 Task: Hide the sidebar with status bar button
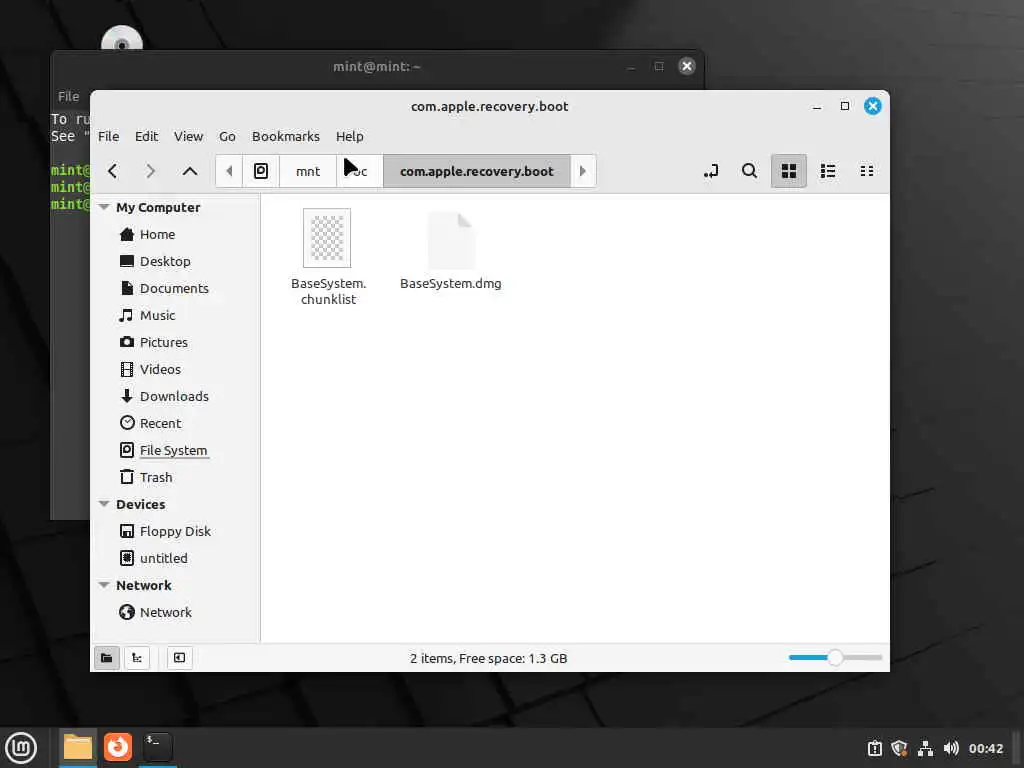coord(179,658)
